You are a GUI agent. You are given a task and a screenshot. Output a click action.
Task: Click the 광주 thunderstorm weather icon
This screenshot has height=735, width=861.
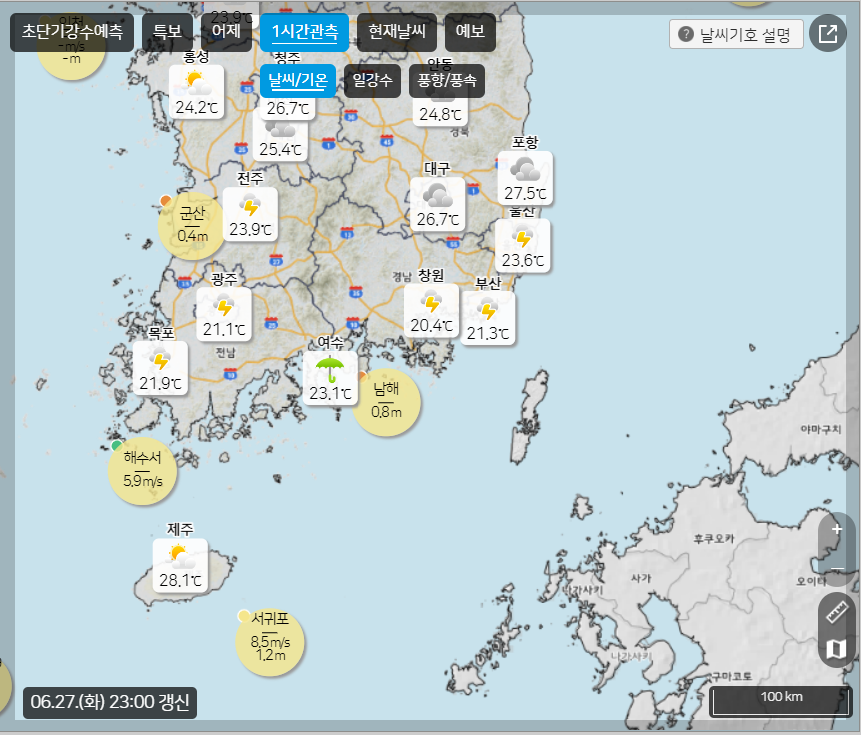pyautogui.click(x=224, y=306)
